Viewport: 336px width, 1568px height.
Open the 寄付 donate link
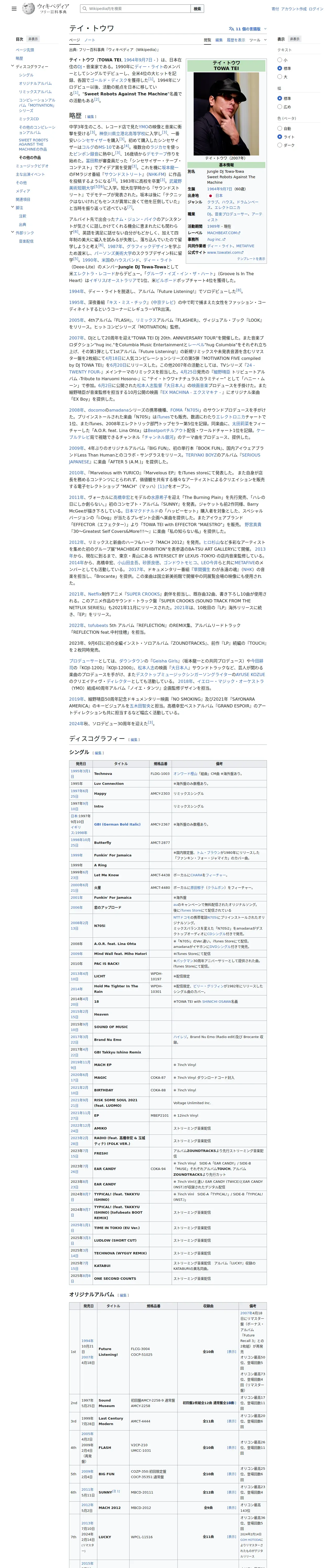[275, 9]
